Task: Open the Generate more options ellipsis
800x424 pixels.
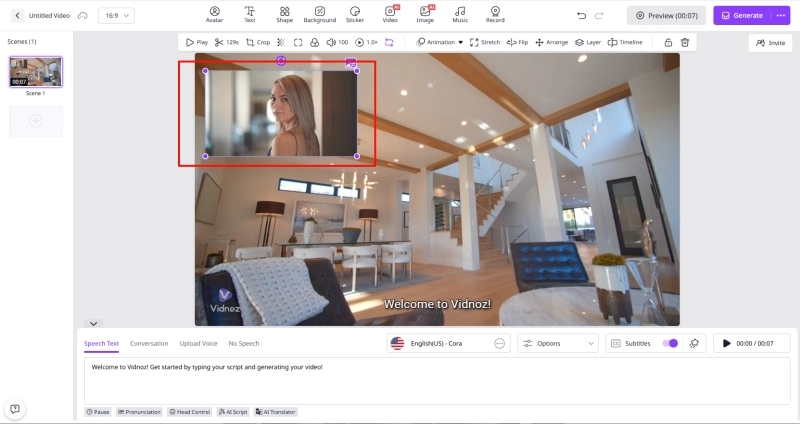Action: [781, 15]
